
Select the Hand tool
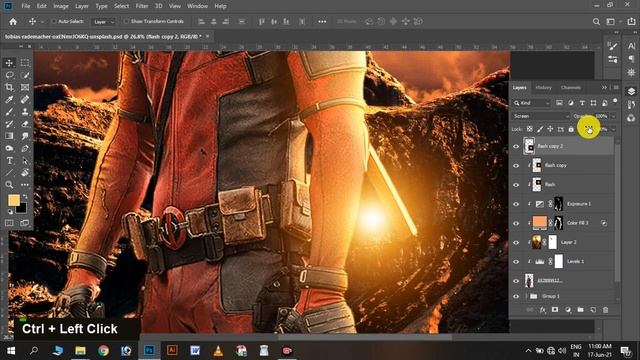[x=25, y=173]
